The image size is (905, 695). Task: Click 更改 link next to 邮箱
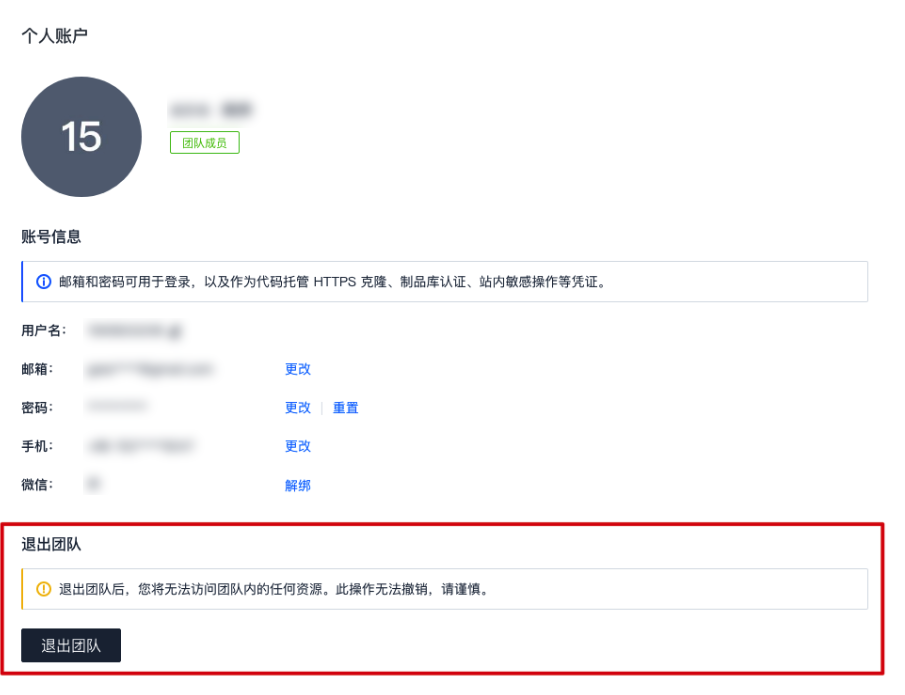point(298,369)
